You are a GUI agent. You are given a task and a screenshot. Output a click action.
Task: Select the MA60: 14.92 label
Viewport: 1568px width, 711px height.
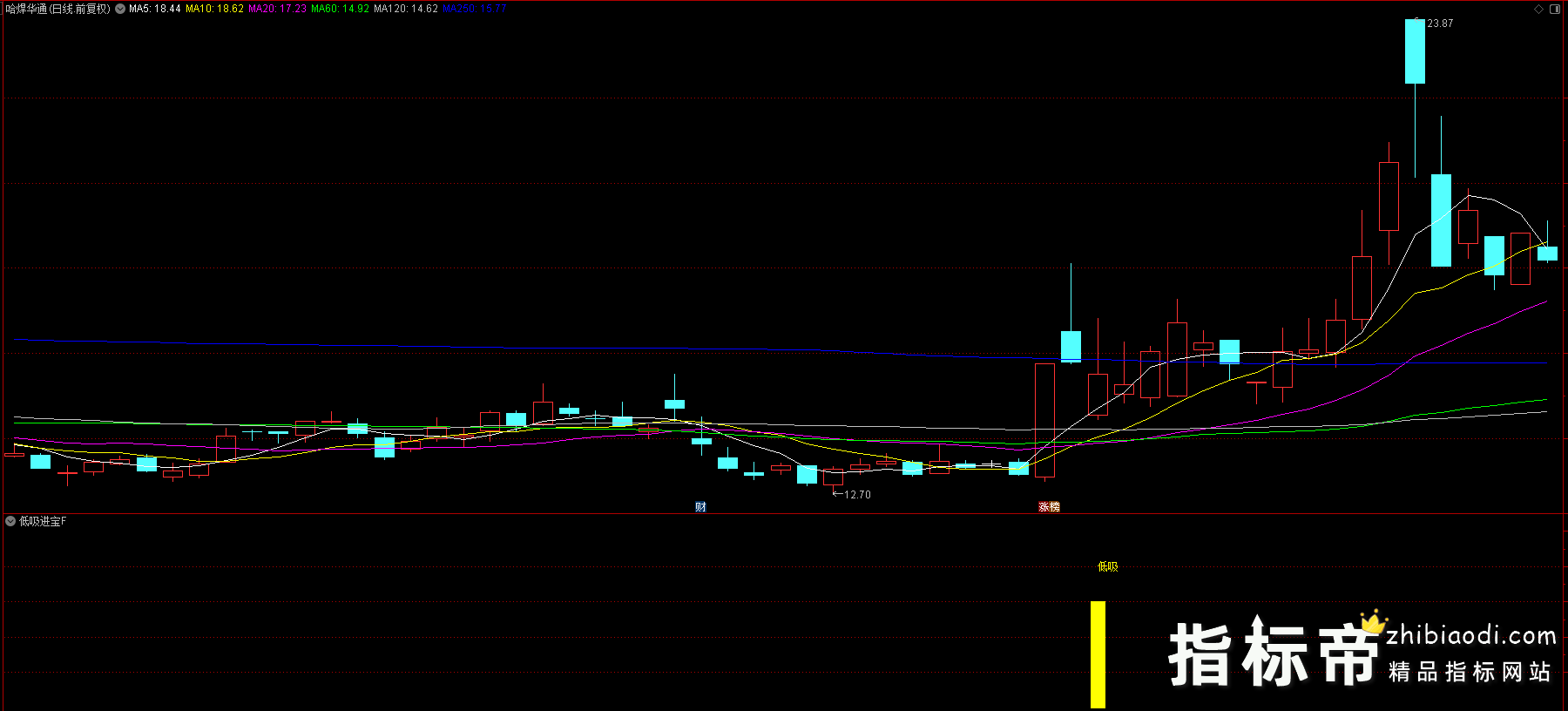[x=340, y=9]
